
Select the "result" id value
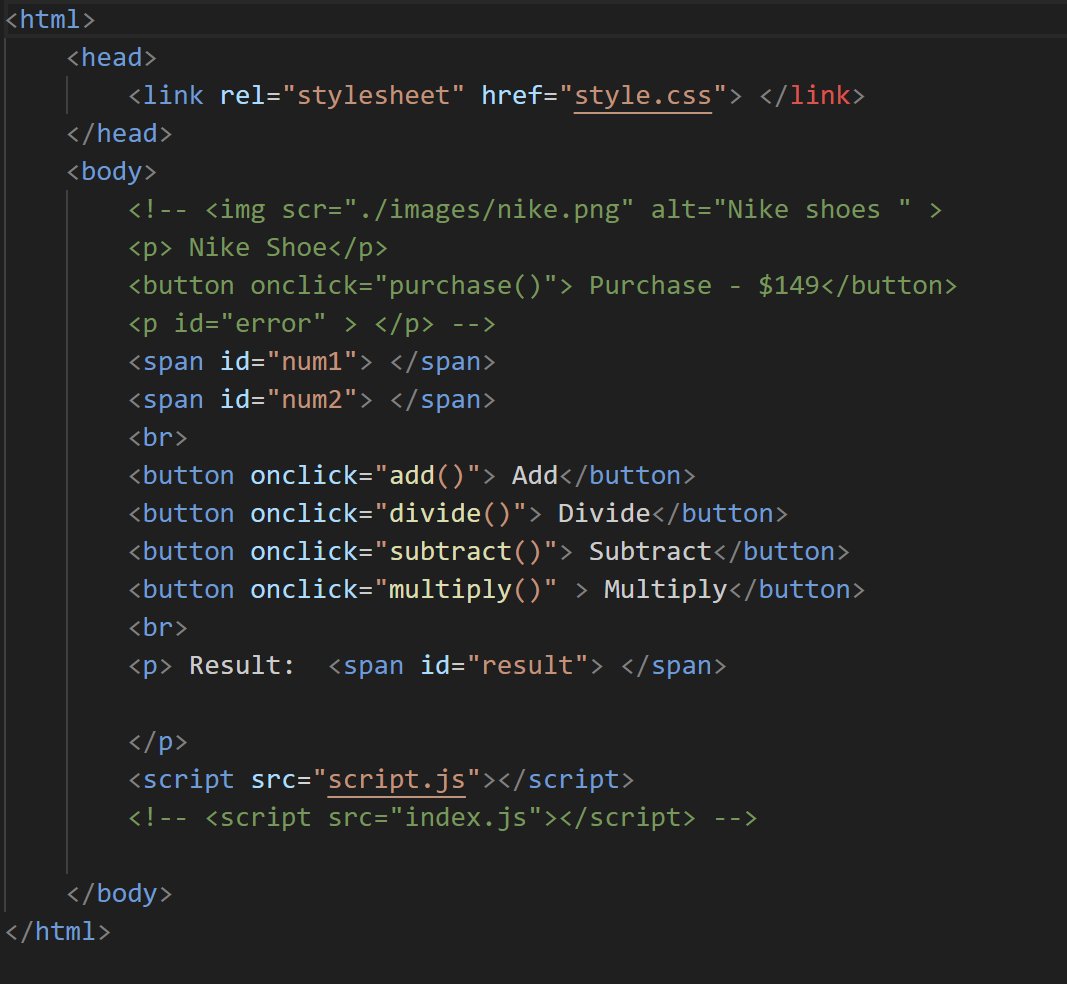(x=527, y=666)
